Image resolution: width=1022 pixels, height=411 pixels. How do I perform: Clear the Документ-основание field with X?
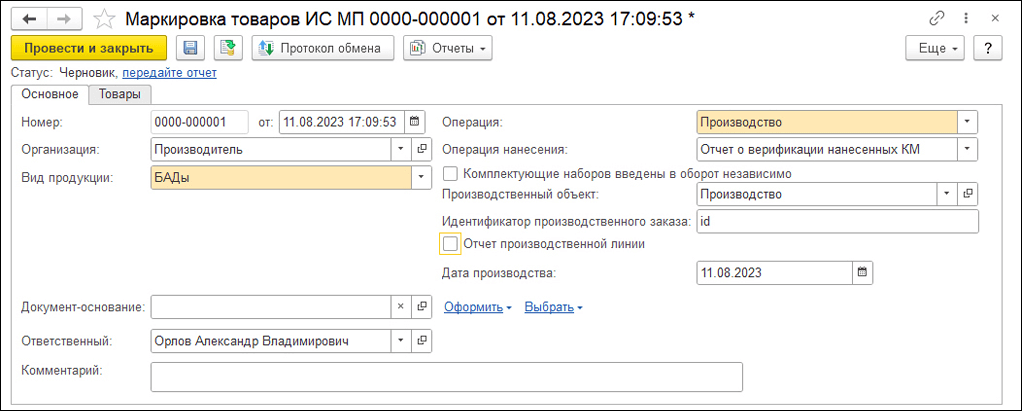click(x=400, y=307)
